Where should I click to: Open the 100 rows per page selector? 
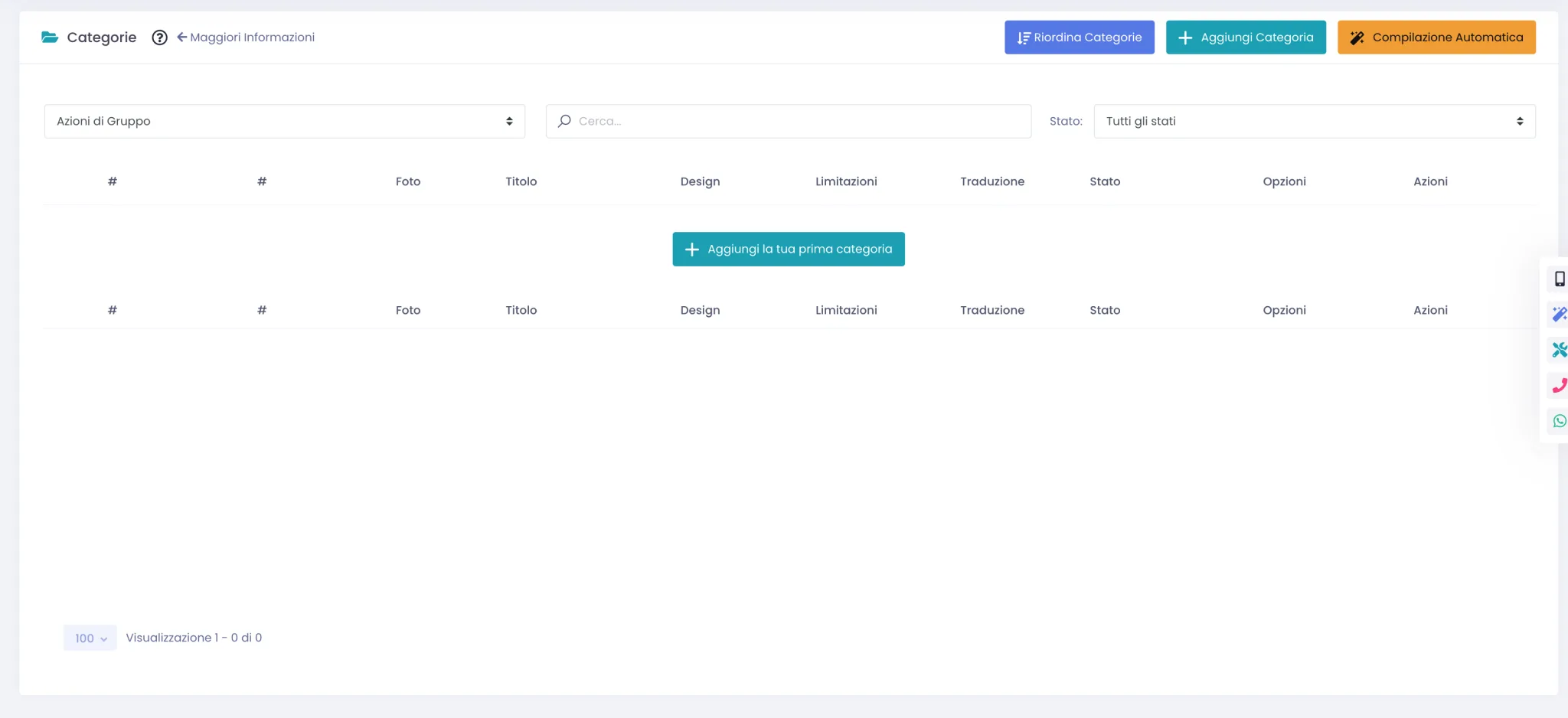coord(90,638)
